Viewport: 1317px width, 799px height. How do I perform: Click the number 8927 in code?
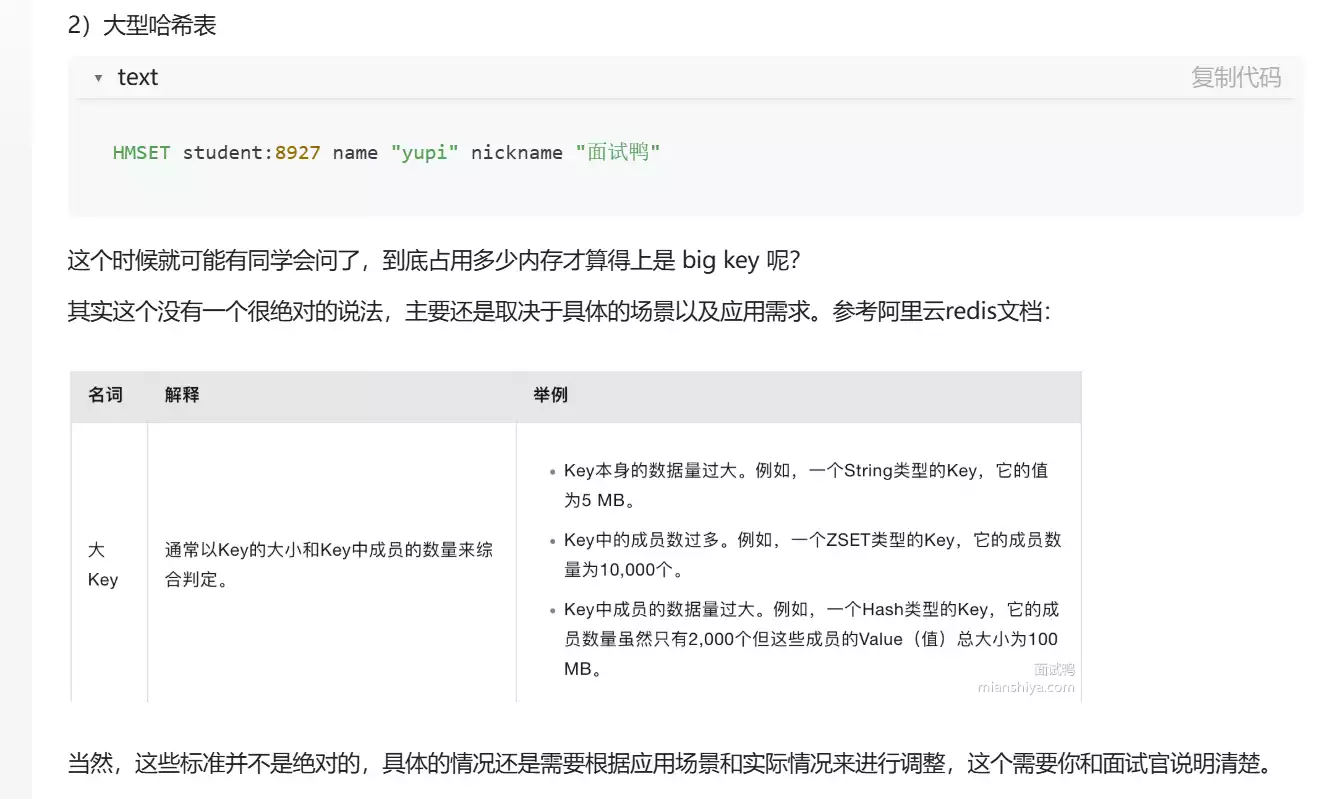tap(297, 153)
